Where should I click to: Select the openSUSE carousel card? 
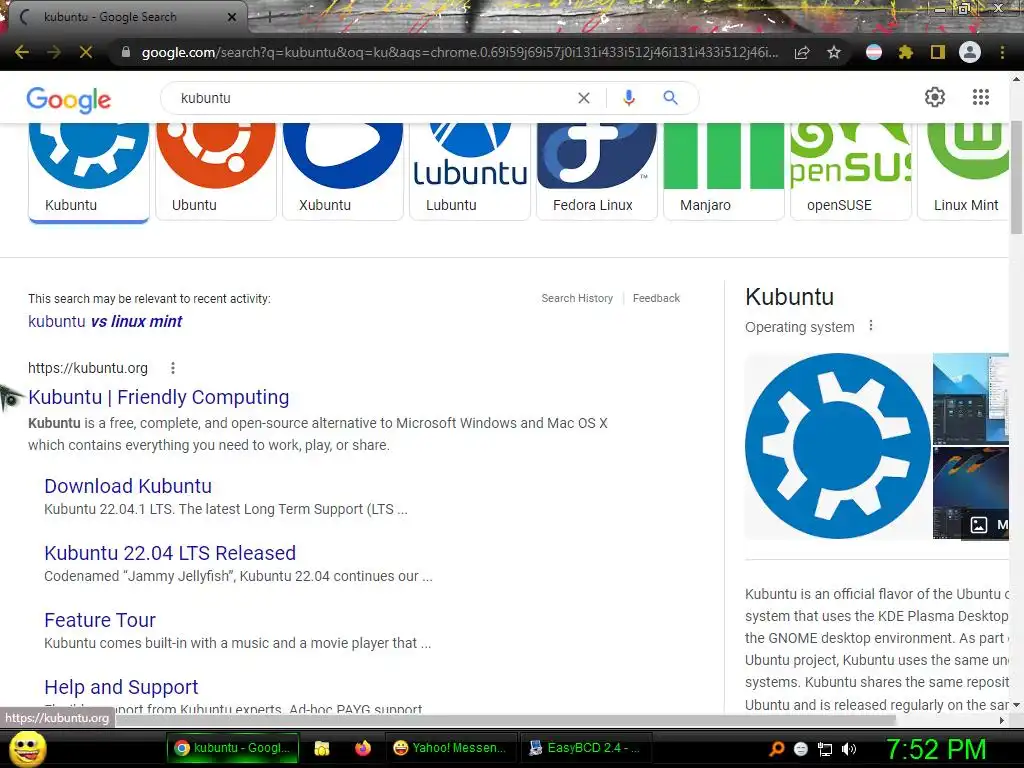pos(850,171)
